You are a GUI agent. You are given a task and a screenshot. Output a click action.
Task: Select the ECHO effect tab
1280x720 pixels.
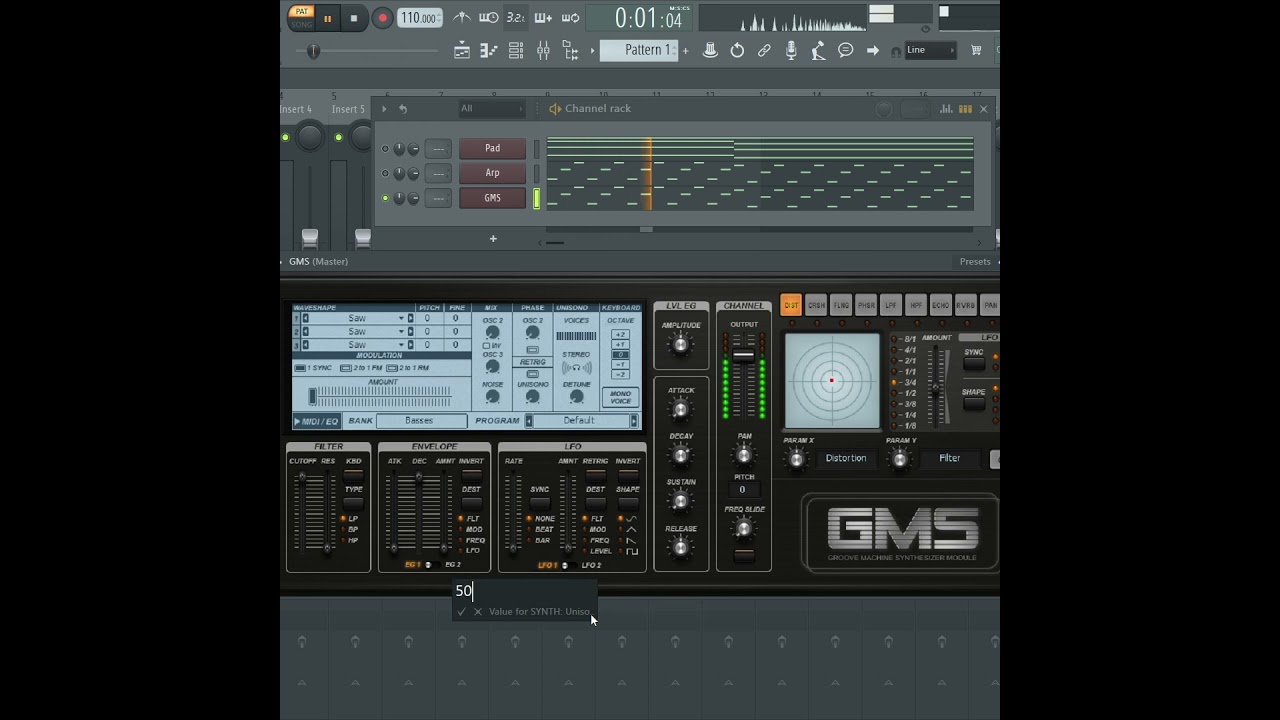coord(941,306)
